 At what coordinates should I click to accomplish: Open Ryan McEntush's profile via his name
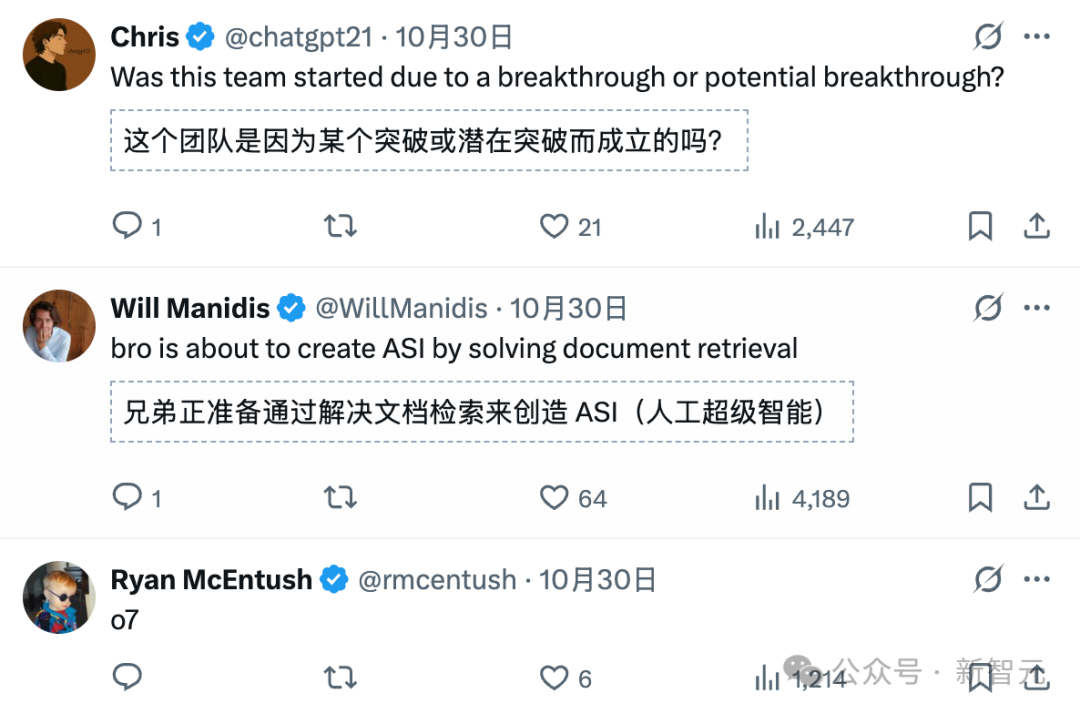coord(211,579)
